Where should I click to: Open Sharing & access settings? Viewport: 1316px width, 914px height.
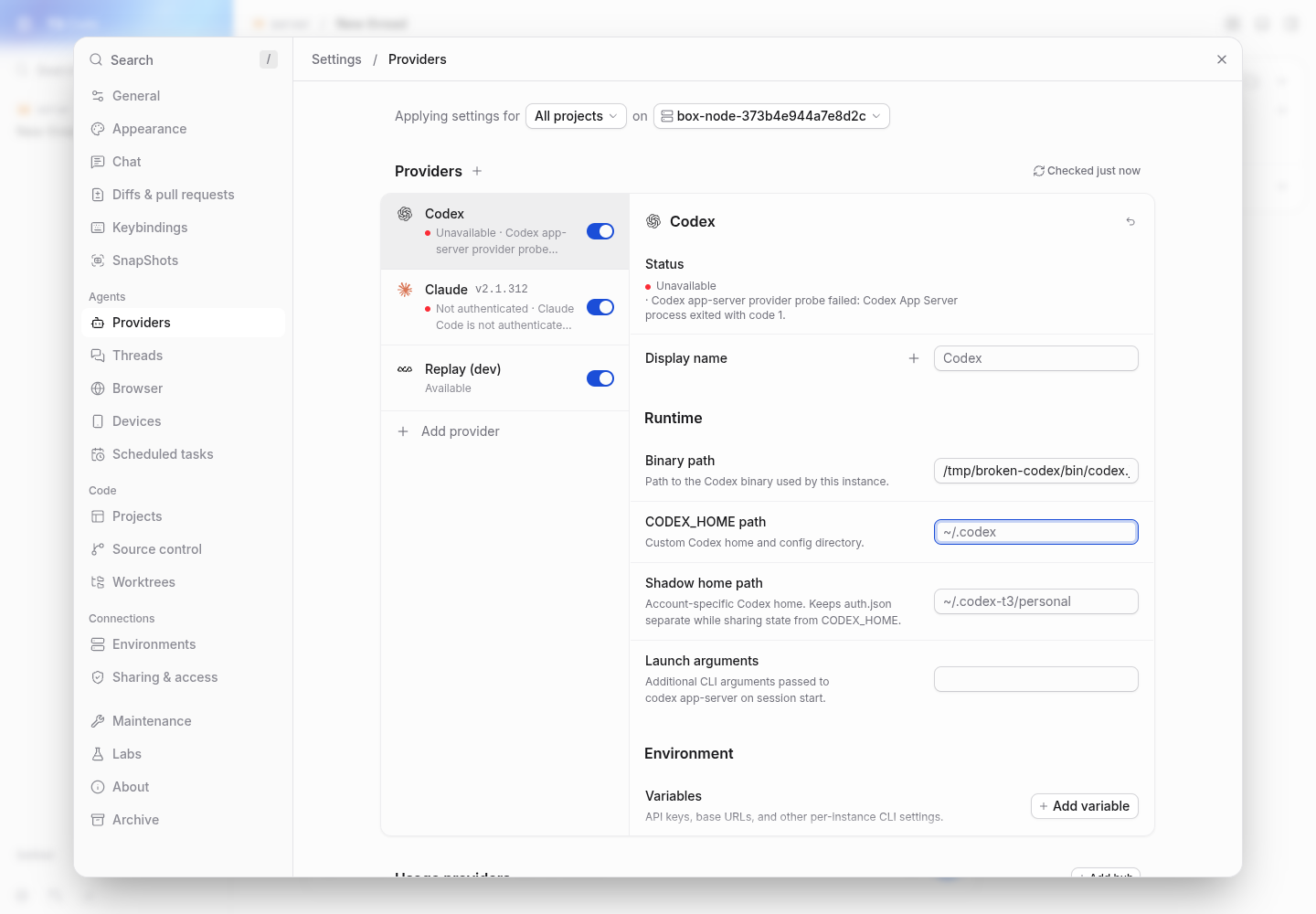[183, 677]
